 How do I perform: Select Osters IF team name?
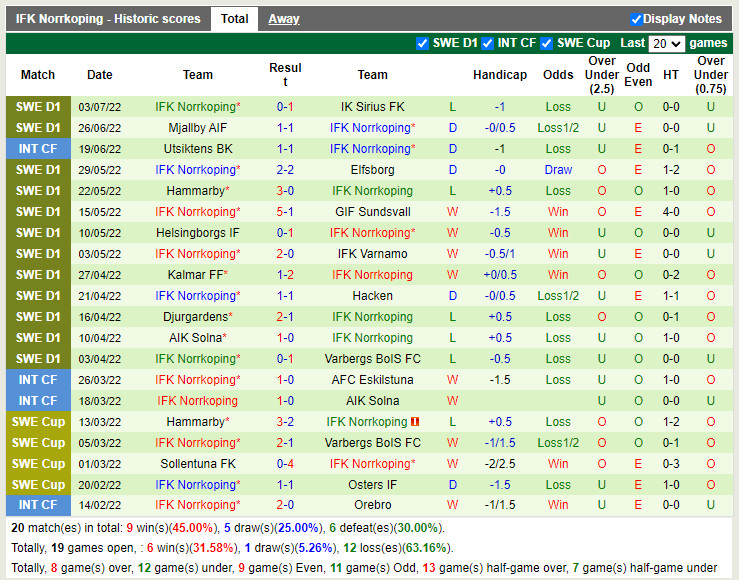[372, 485]
